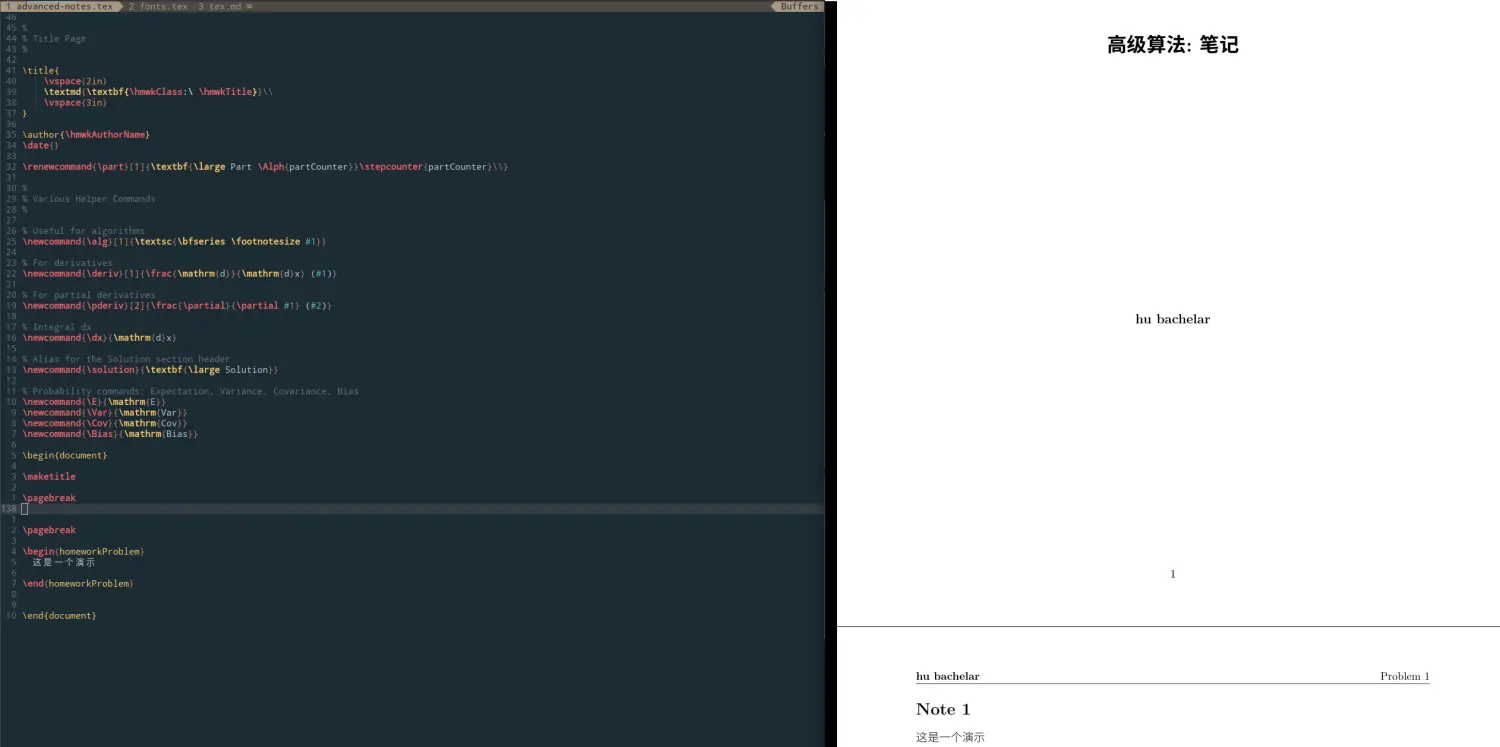Click the \date{} line

(x=41, y=145)
